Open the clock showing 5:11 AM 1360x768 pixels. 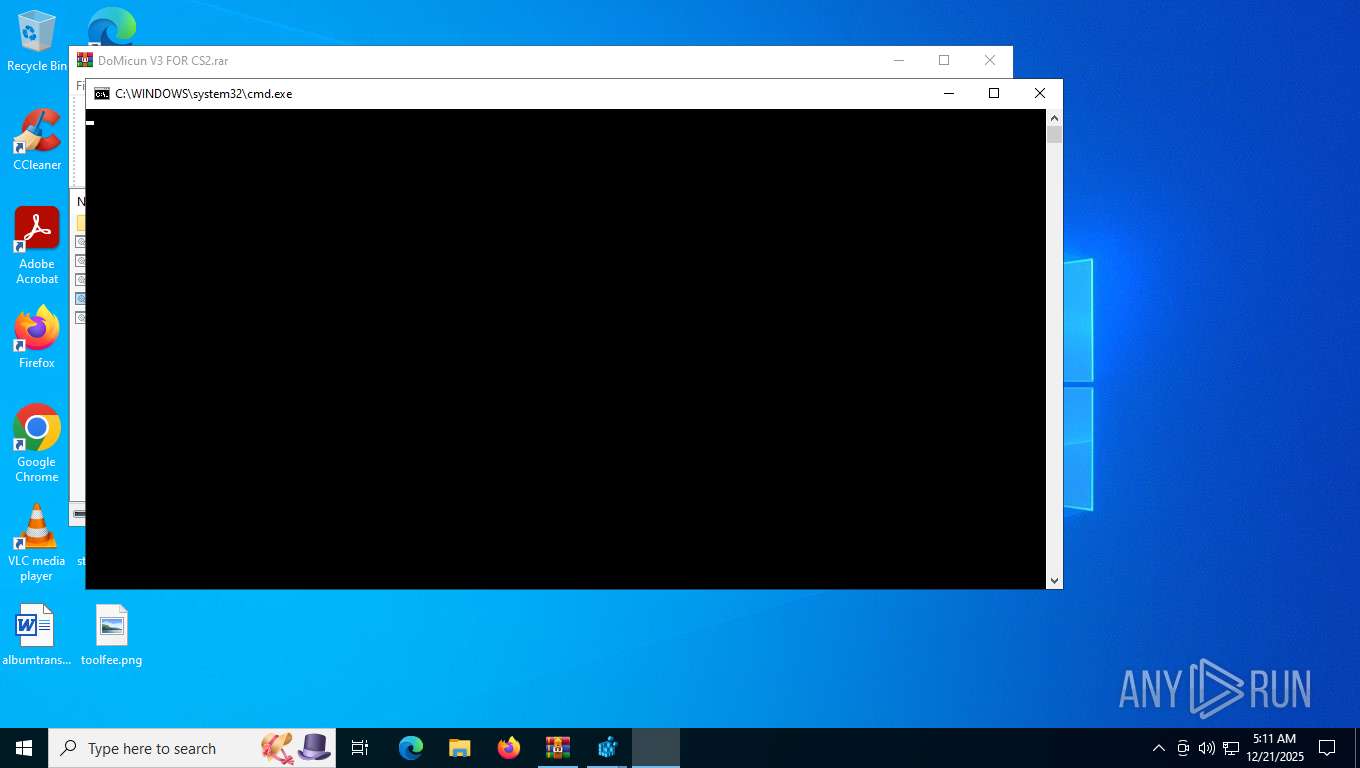pyautogui.click(x=1274, y=748)
